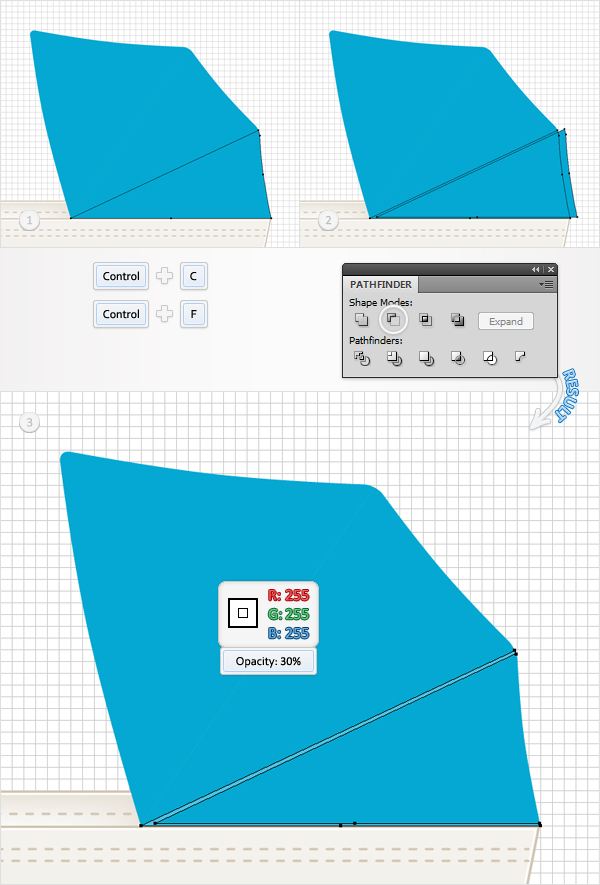This screenshot has width=600, height=885.
Task: Click the Divide pathfinder icon
Action: click(x=362, y=358)
